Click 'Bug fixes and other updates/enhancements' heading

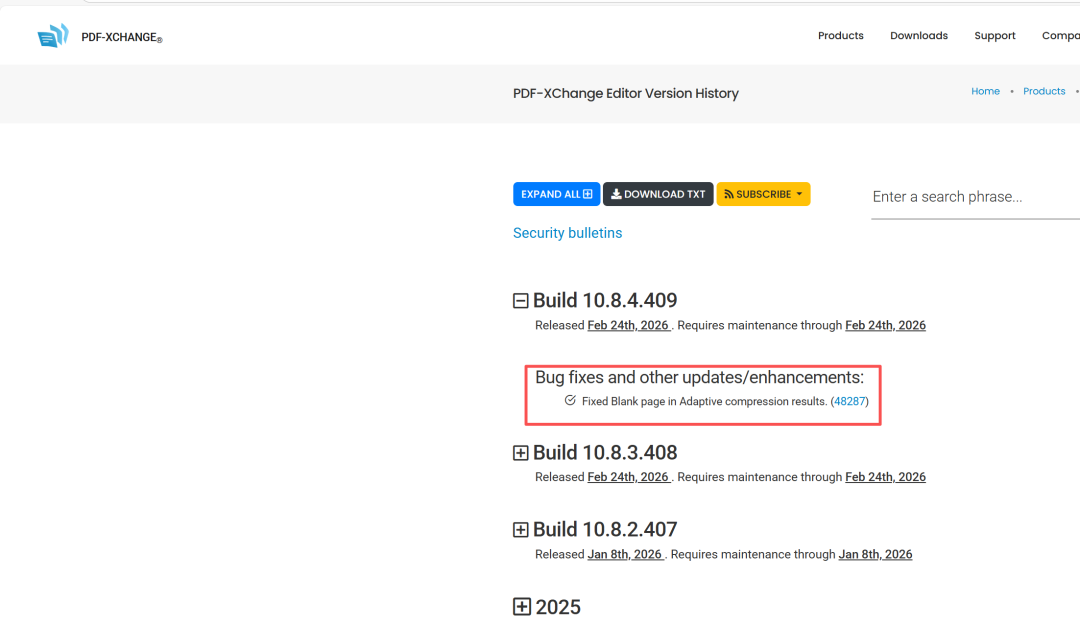699,377
